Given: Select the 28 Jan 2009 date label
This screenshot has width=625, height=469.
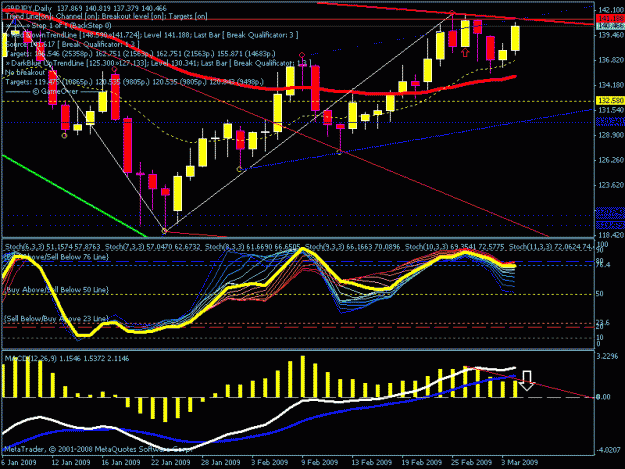Looking at the screenshot, I should [221, 462].
